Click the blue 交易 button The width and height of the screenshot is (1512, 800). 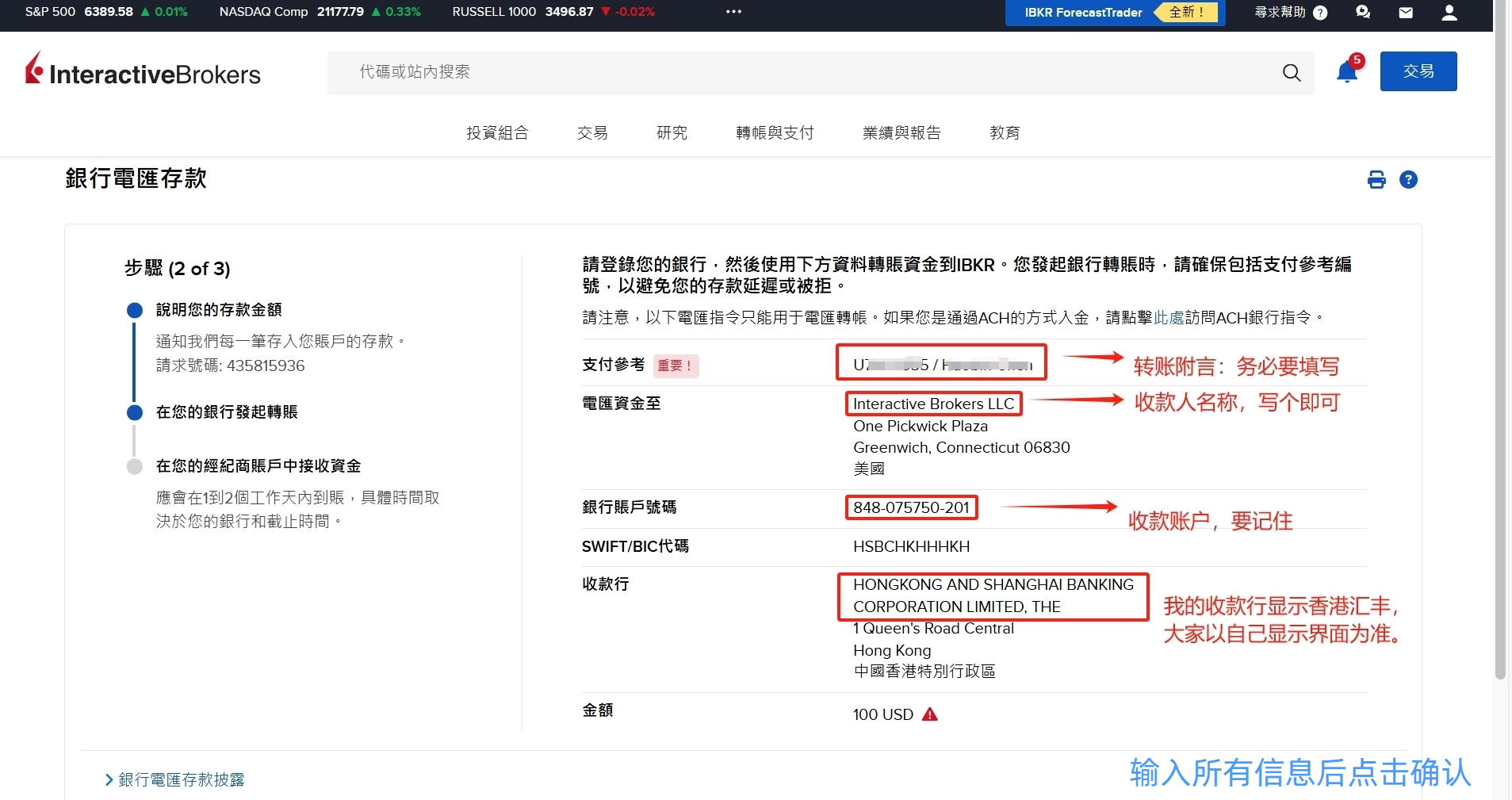point(1418,71)
